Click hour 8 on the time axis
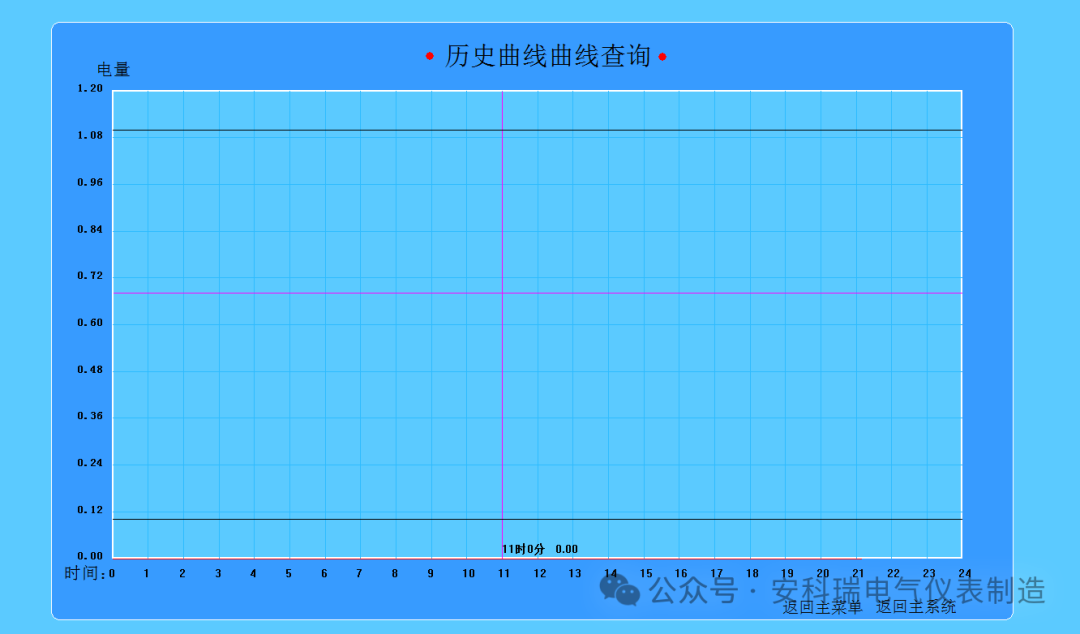Viewport: 1080px width, 634px height. pyautogui.click(x=395, y=573)
